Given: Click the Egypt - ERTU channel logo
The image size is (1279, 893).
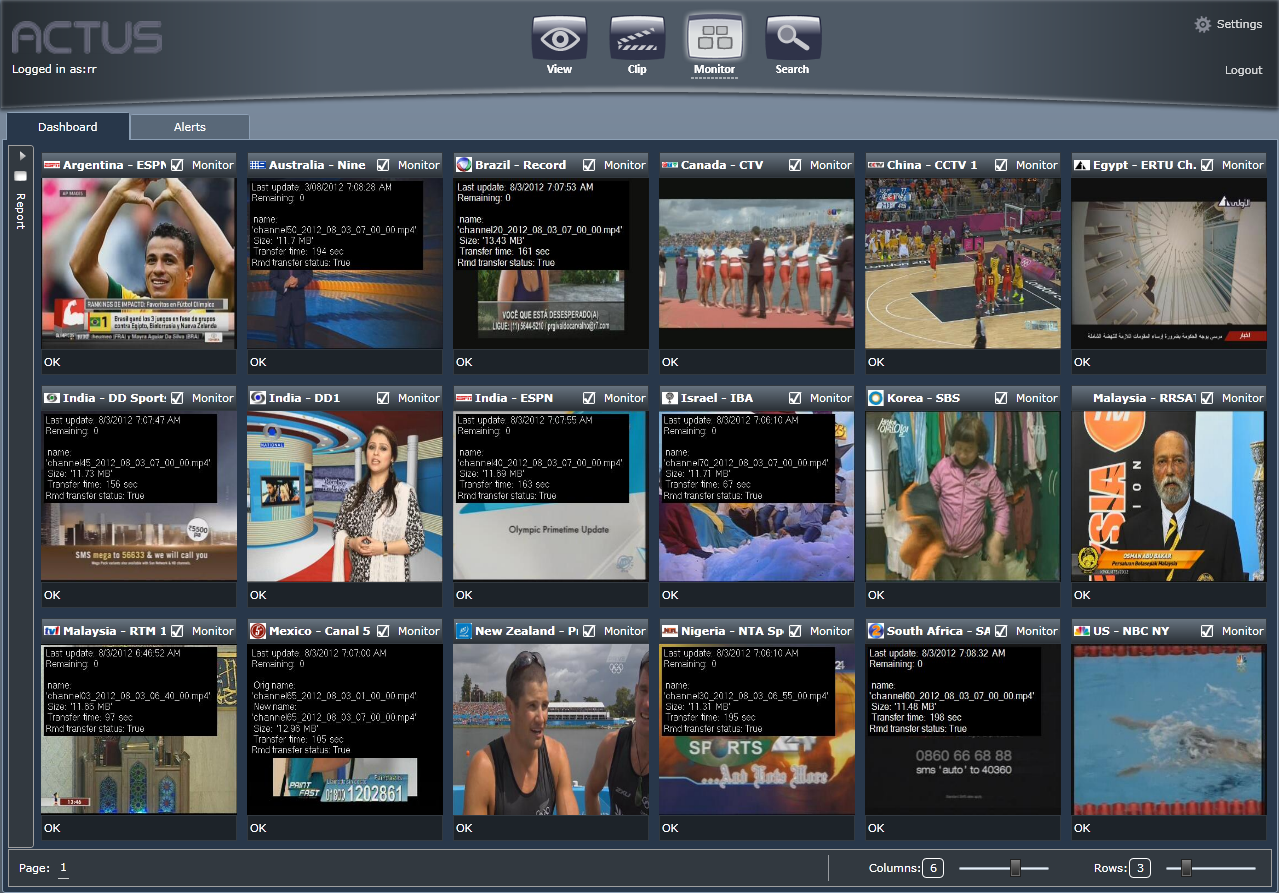Looking at the screenshot, I should click(x=1081, y=165).
